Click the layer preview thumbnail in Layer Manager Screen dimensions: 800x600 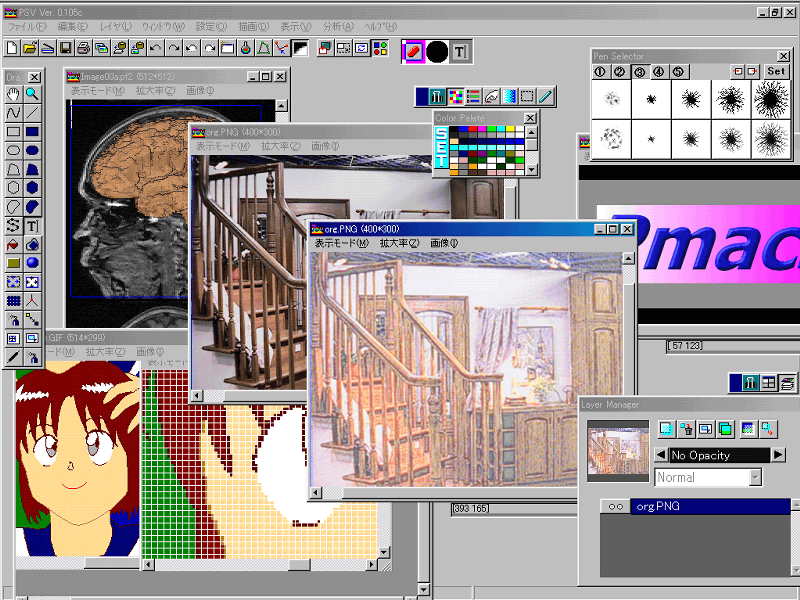(618, 451)
